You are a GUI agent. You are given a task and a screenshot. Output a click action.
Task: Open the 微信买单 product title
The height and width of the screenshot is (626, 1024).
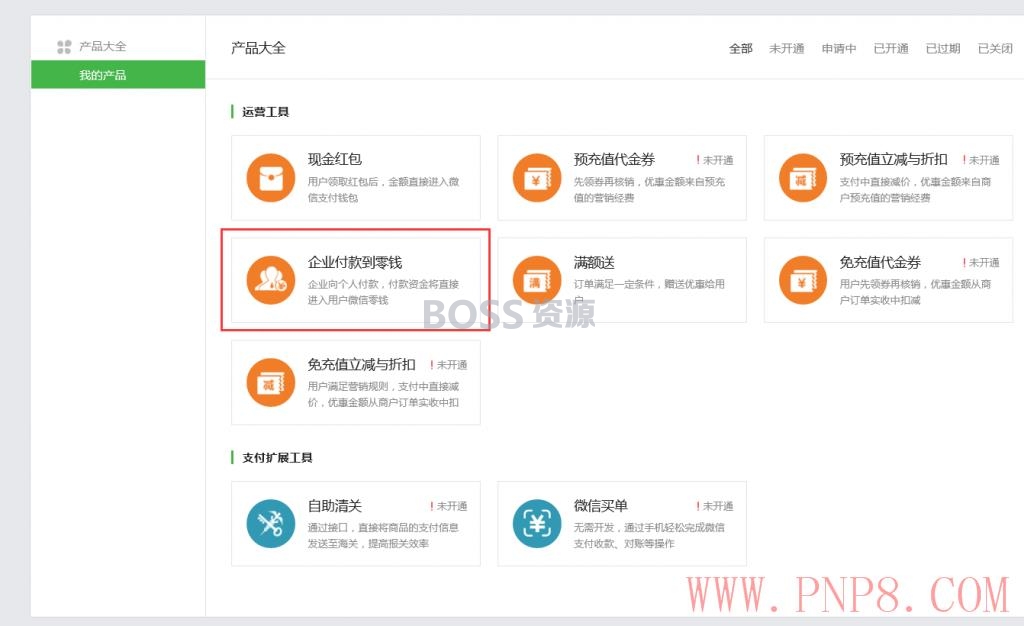point(600,506)
